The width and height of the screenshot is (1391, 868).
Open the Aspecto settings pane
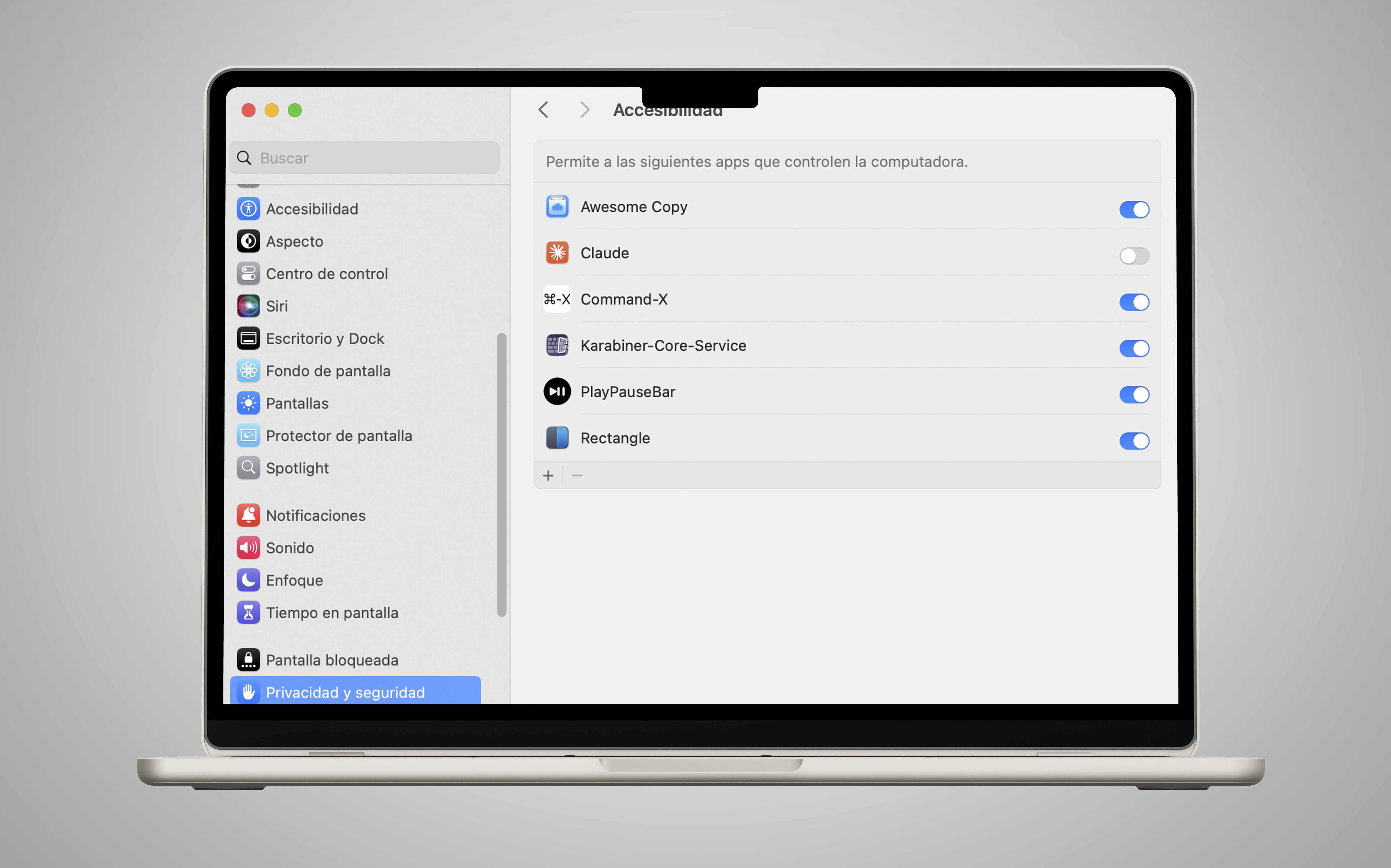(355, 241)
